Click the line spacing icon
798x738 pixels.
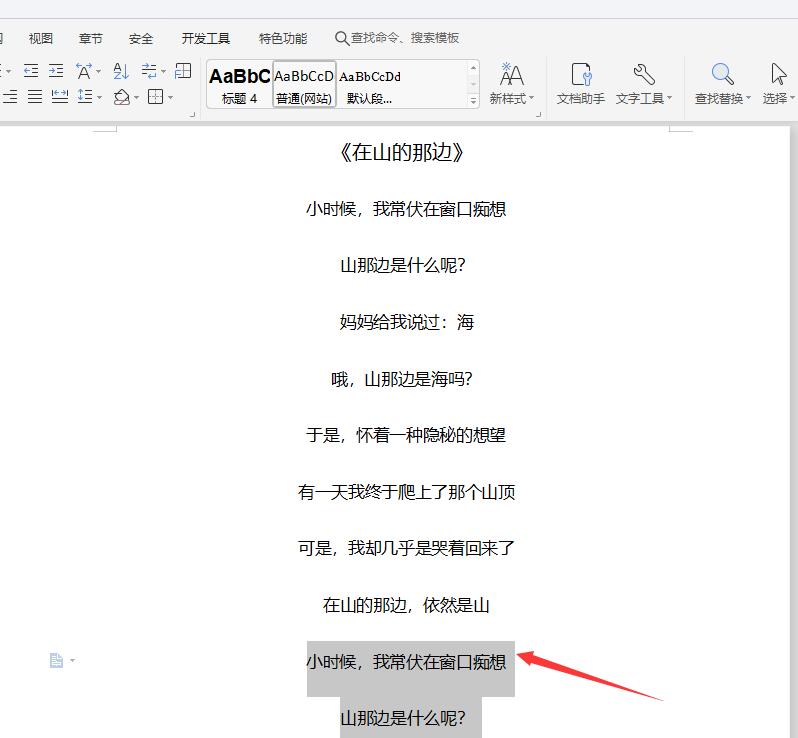point(85,96)
